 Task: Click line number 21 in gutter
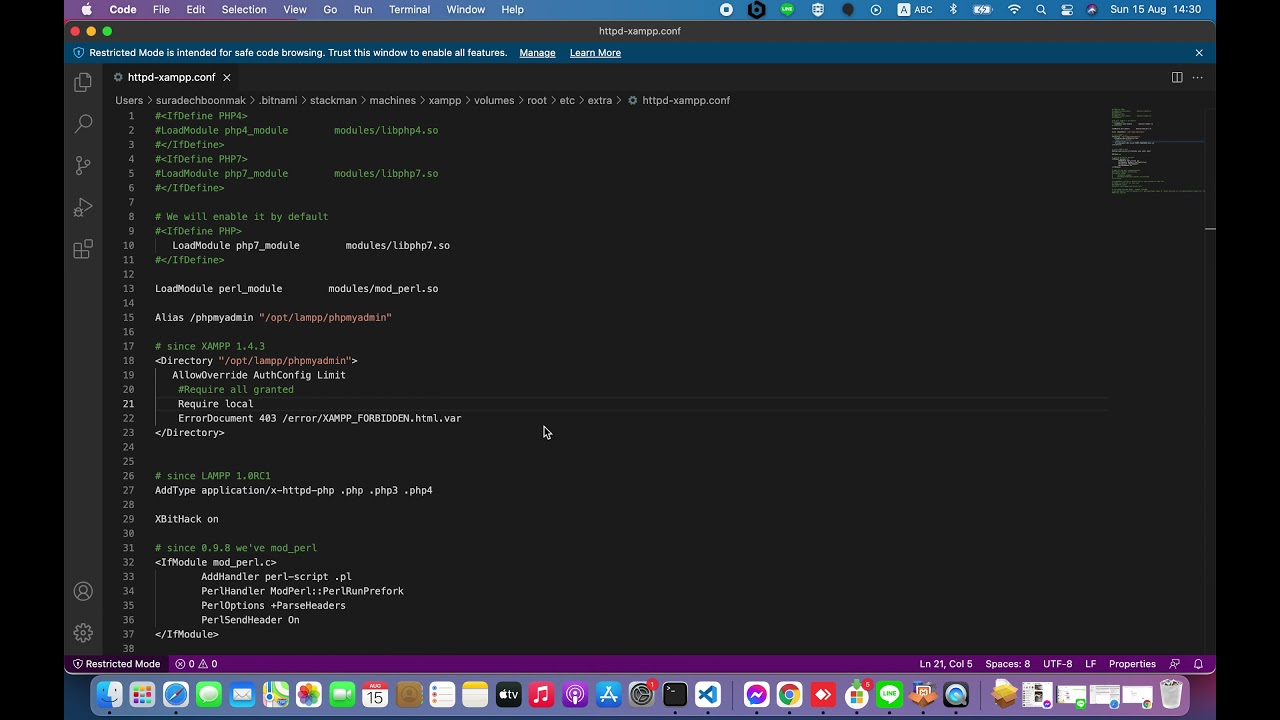click(128, 404)
